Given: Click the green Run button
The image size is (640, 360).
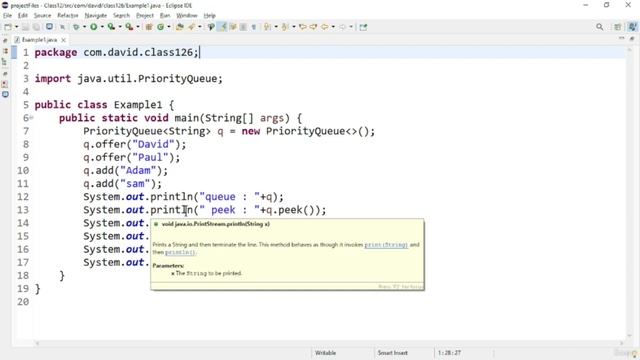Looking at the screenshot, I should (93, 27).
